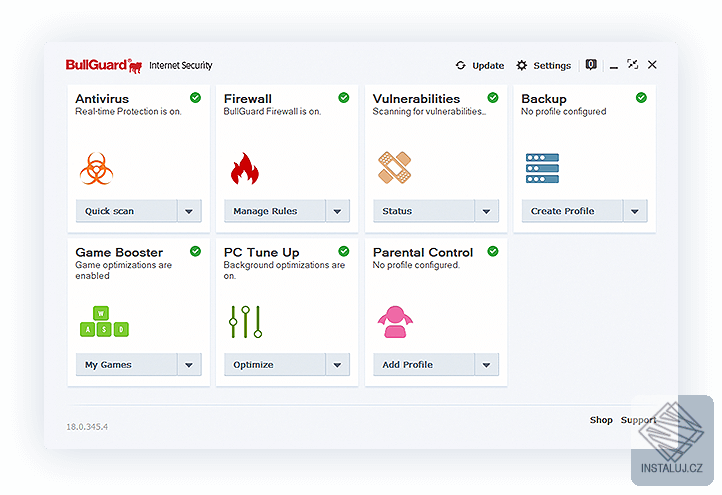Click the Parental Control green status checkmark
Image resolution: width=722 pixels, height=495 pixels.
click(493, 251)
